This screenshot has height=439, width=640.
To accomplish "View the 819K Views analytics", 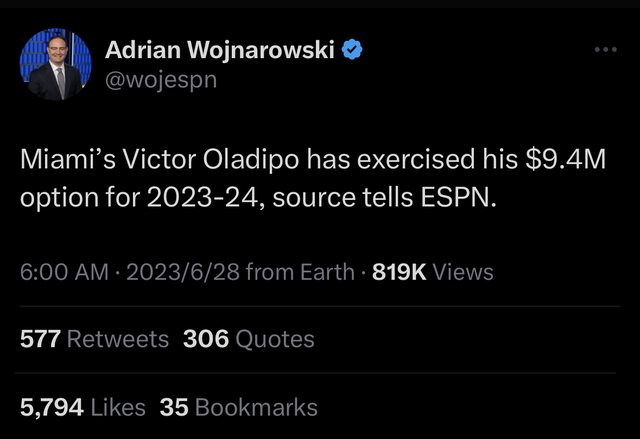I will [432, 272].
